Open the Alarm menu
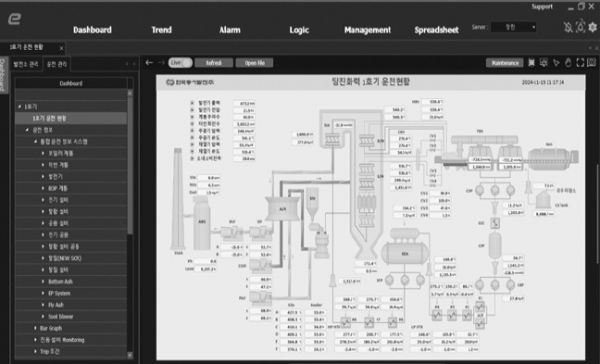This screenshot has width=600, height=364. coord(230,30)
